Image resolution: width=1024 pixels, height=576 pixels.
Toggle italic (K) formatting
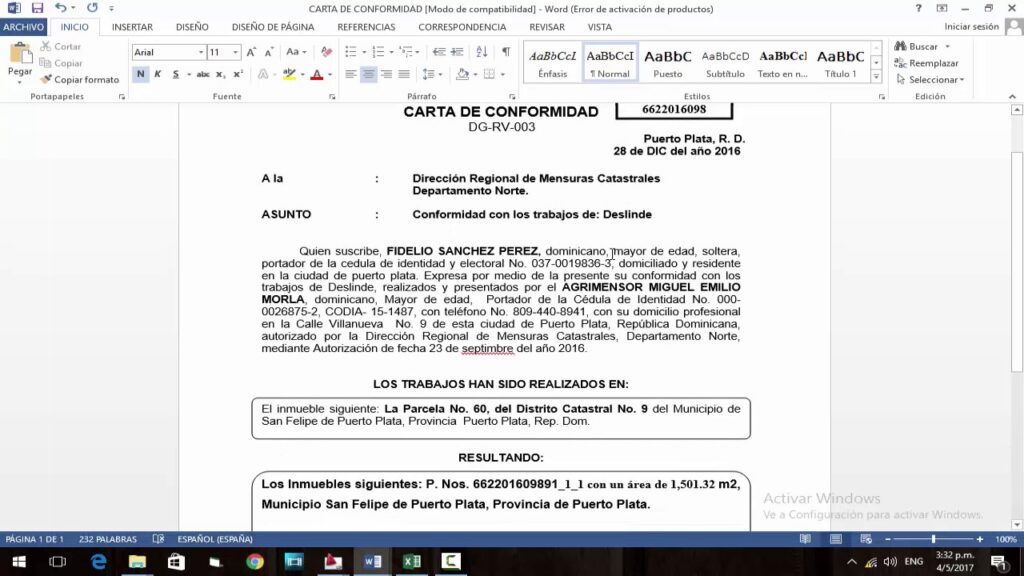157,74
